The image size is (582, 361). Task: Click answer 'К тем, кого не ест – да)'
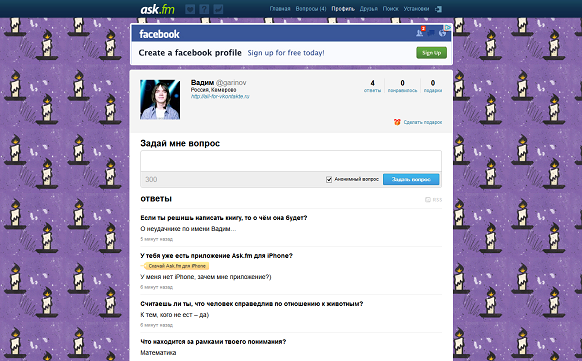[174, 315]
